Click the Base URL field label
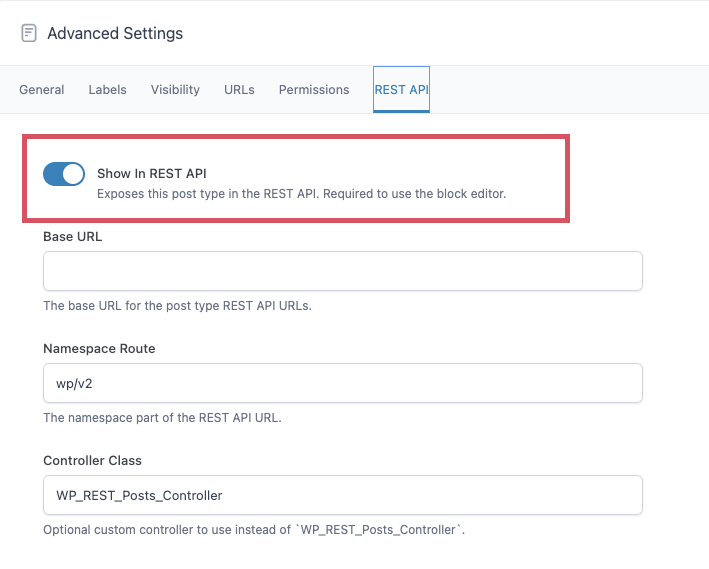 72,237
